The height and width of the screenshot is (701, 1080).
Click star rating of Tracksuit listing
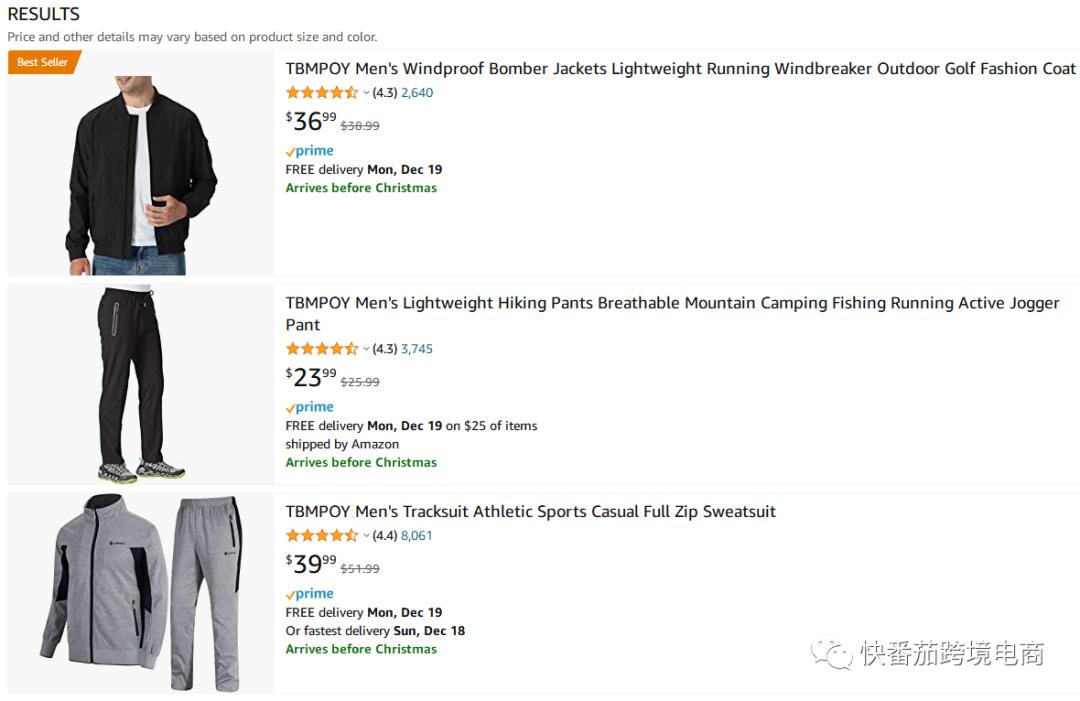(x=321, y=536)
